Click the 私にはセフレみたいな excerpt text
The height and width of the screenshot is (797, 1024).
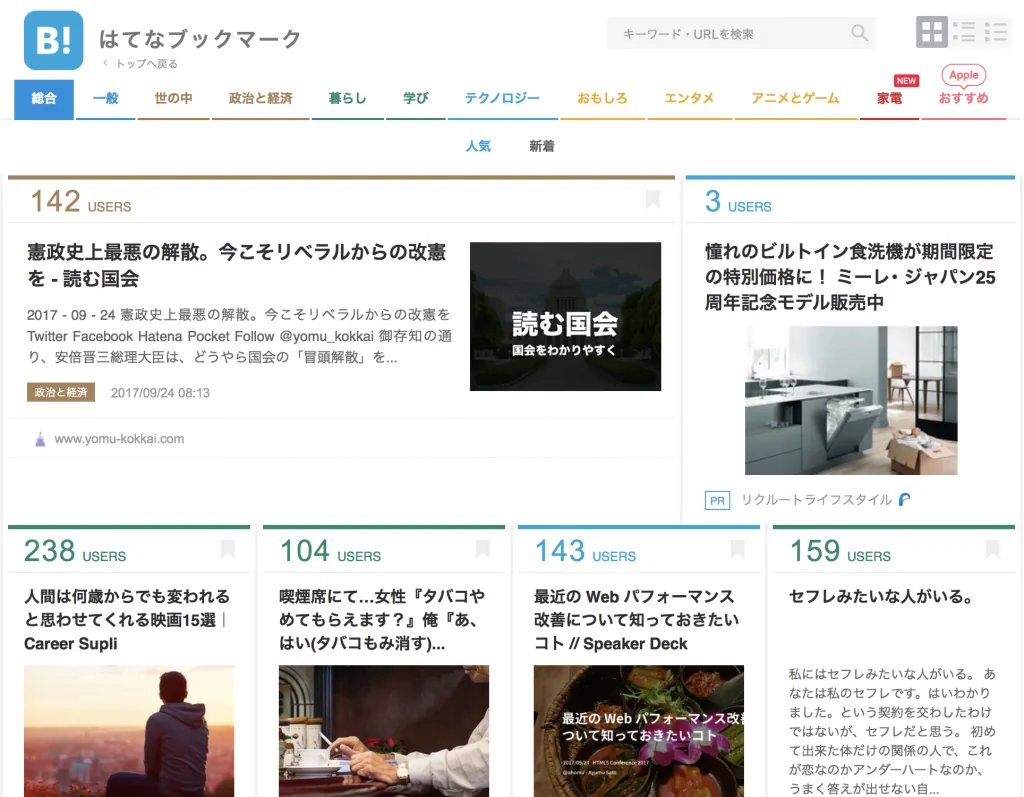892,731
